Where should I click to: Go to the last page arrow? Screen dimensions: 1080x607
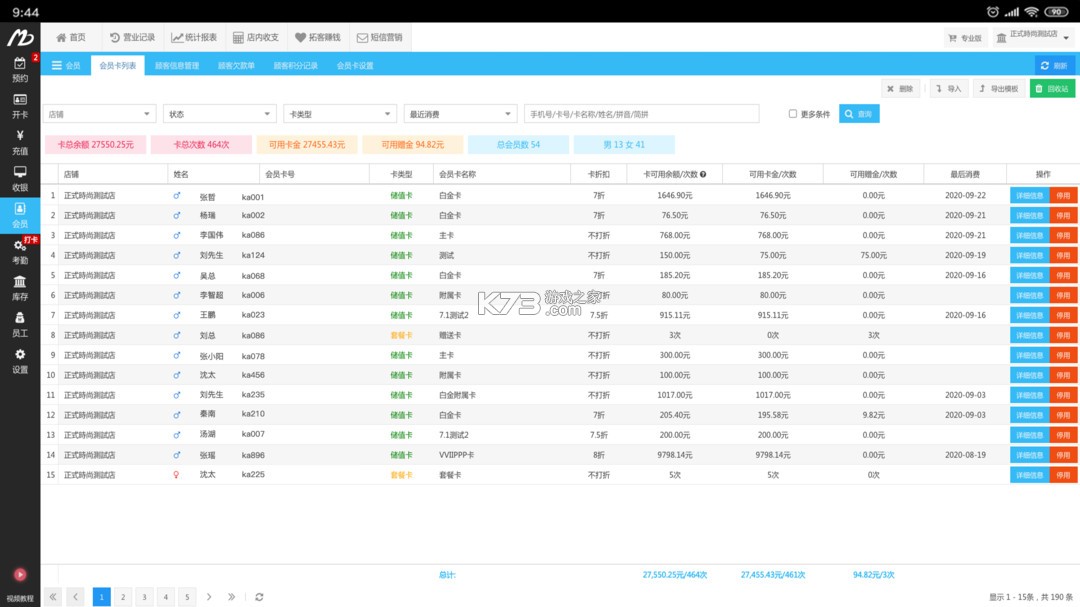pyautogui.click(x=231, y=597)
